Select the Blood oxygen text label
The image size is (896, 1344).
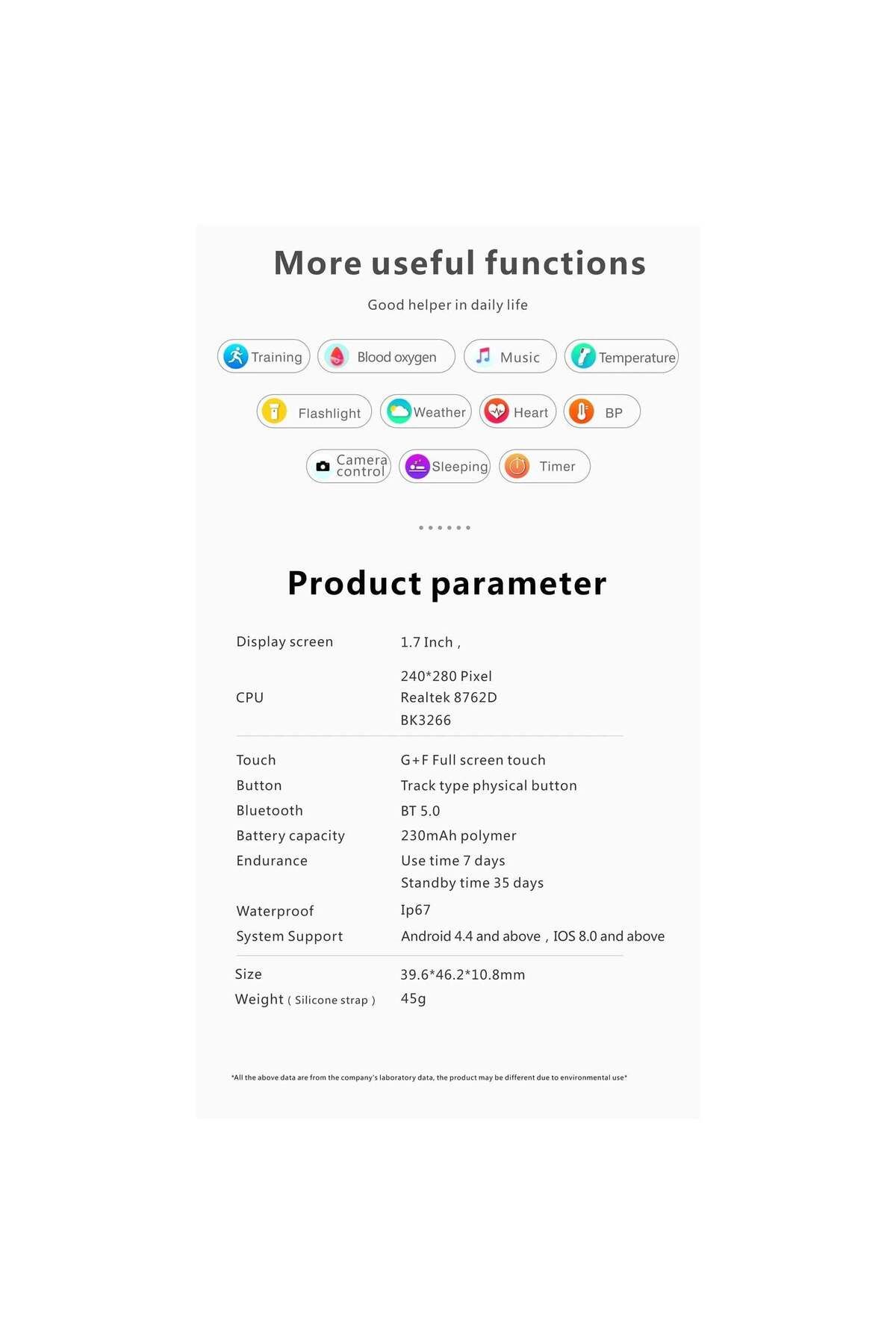pos(396,358)
